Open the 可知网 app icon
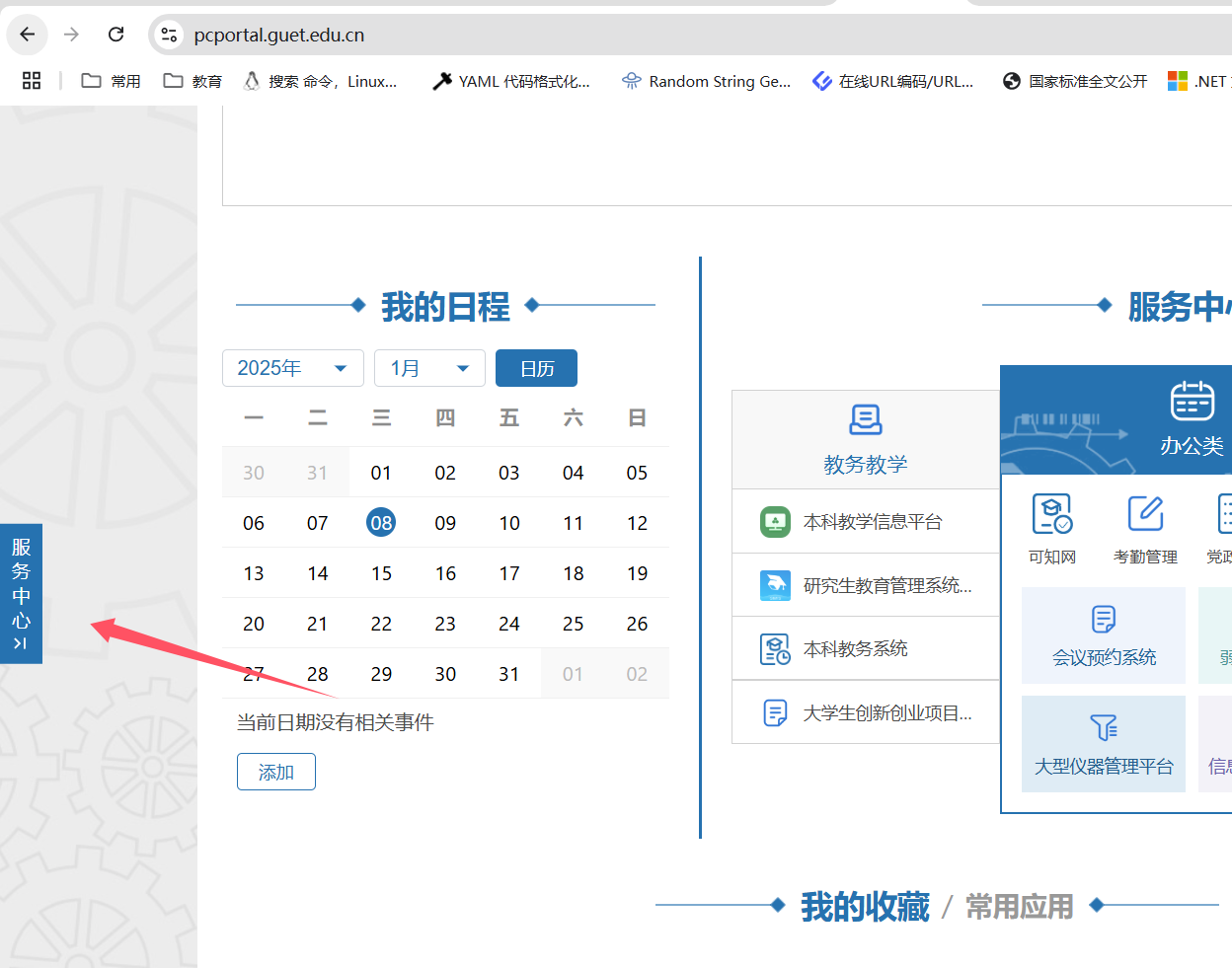 [1051, 528]
